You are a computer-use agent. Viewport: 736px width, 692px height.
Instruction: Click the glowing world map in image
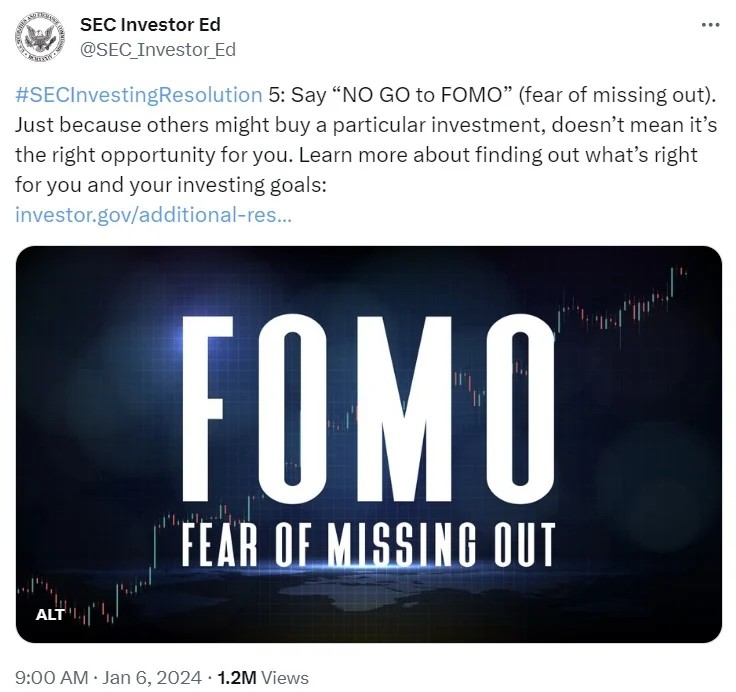(368, 594)
